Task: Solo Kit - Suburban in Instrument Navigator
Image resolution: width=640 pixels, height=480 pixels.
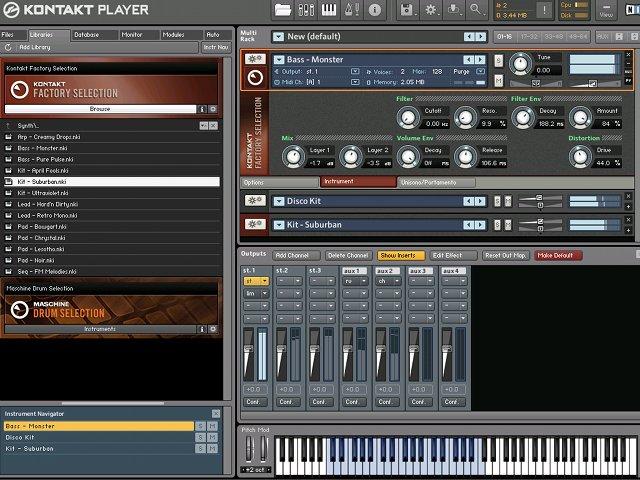Action: pyautogui.click(x=200, y=449)
